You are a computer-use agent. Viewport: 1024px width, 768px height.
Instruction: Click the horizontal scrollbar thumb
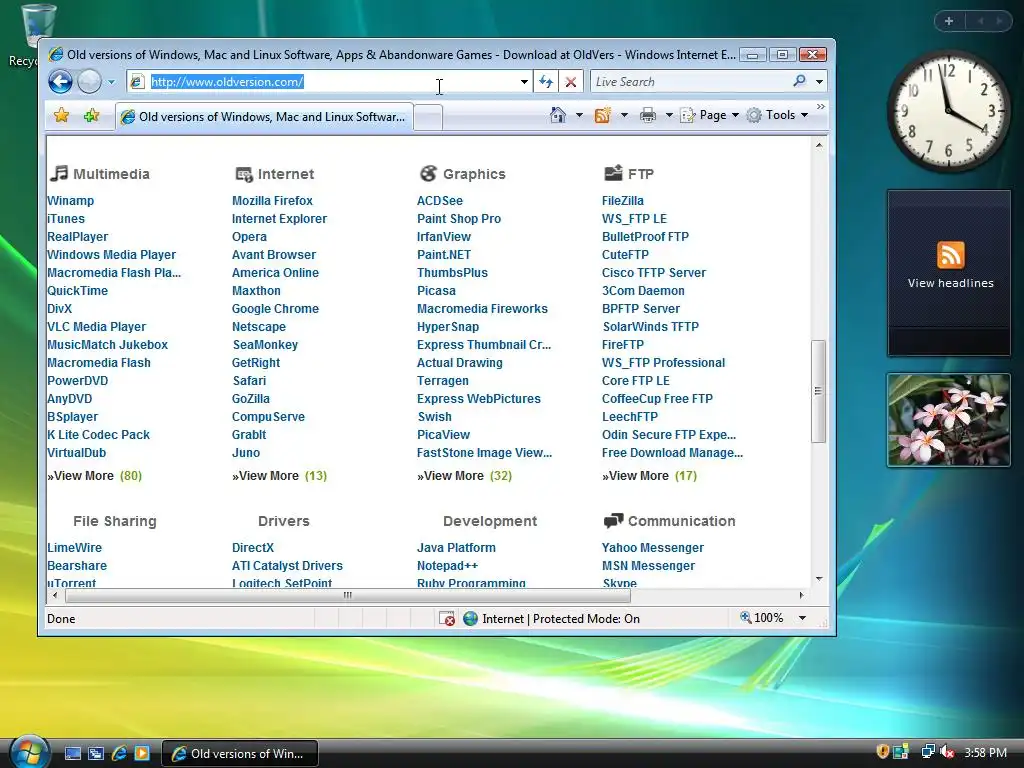(x=347, y=595)
